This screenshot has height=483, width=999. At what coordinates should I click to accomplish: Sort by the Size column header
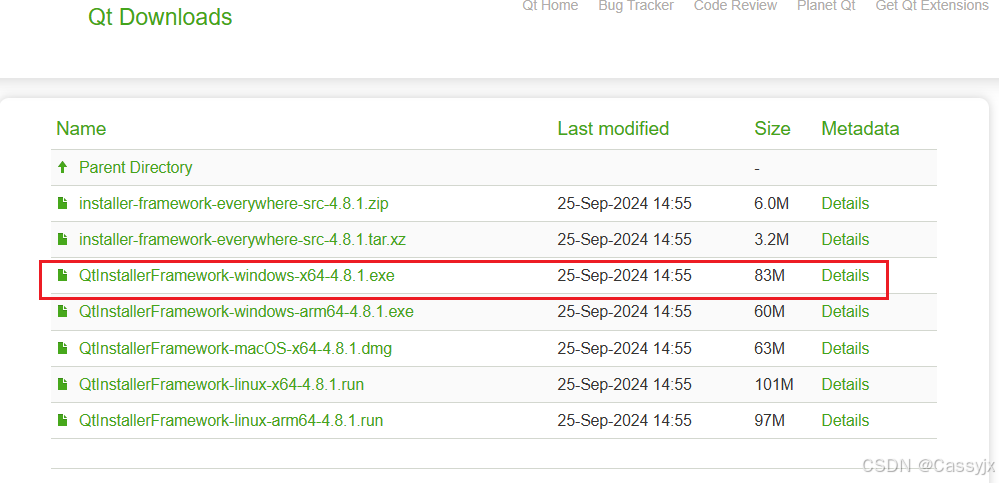point(772,129)
